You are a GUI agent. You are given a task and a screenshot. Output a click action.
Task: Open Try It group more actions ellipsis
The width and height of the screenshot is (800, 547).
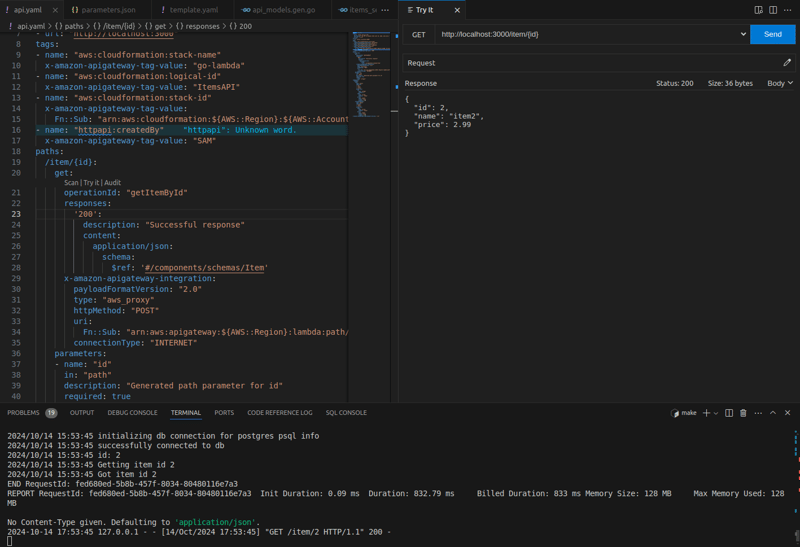pyautogui.click(x=787, y=10)
